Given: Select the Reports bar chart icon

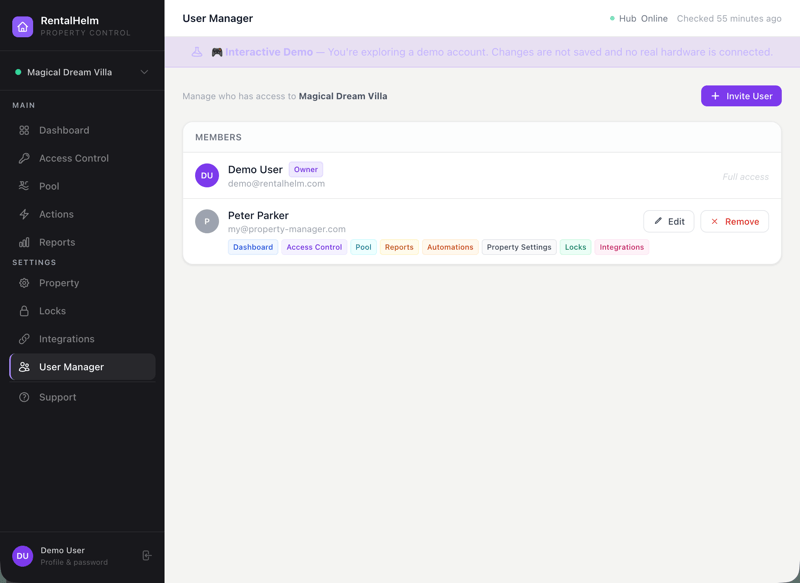Looking at the screenshot, I should click(x=22, y=242).
